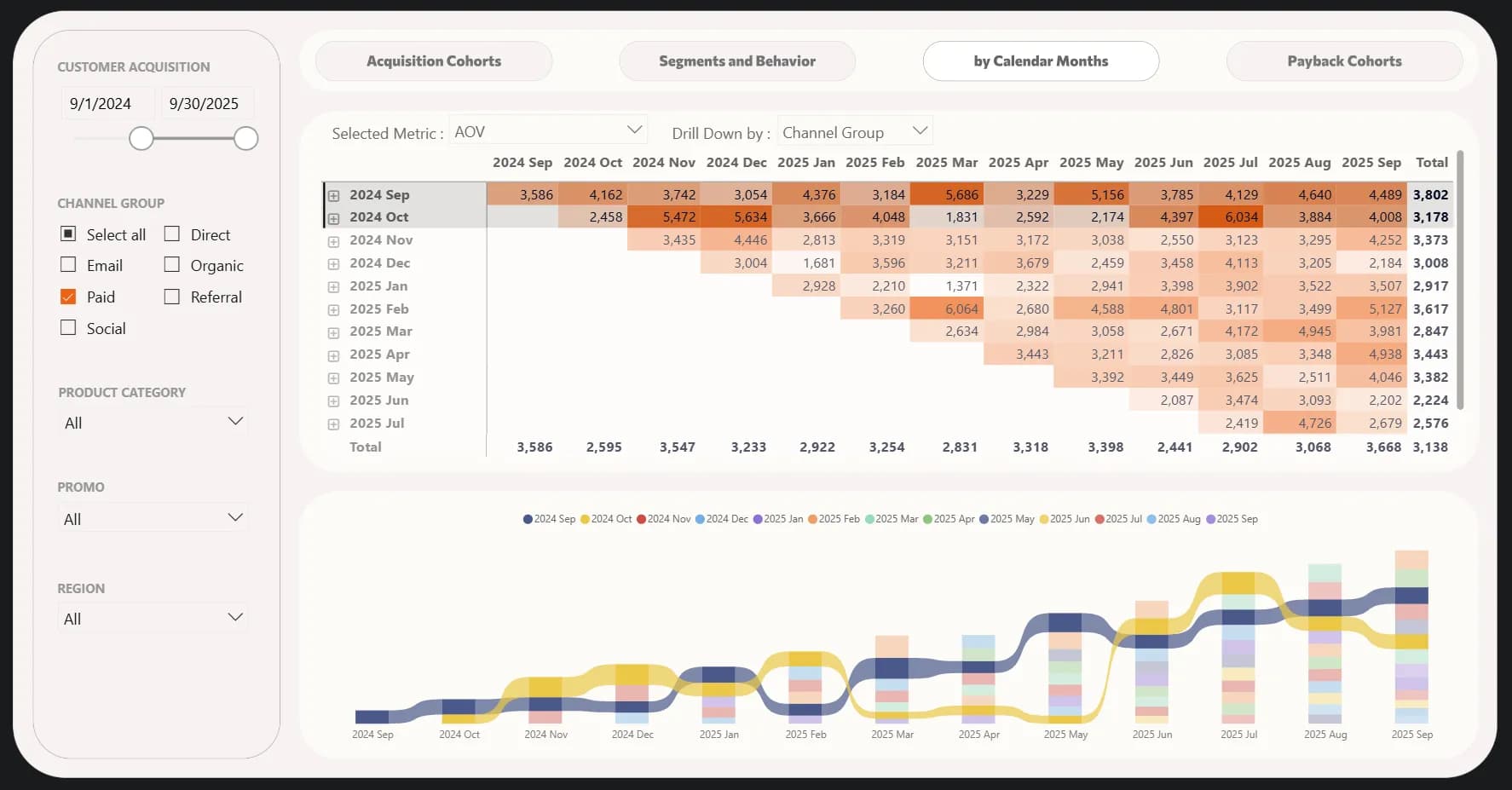Expand the 2024 Sep cohort row
Viewport: 1512px width, 790px height.
pyautogui.click(x=334, y=195)
